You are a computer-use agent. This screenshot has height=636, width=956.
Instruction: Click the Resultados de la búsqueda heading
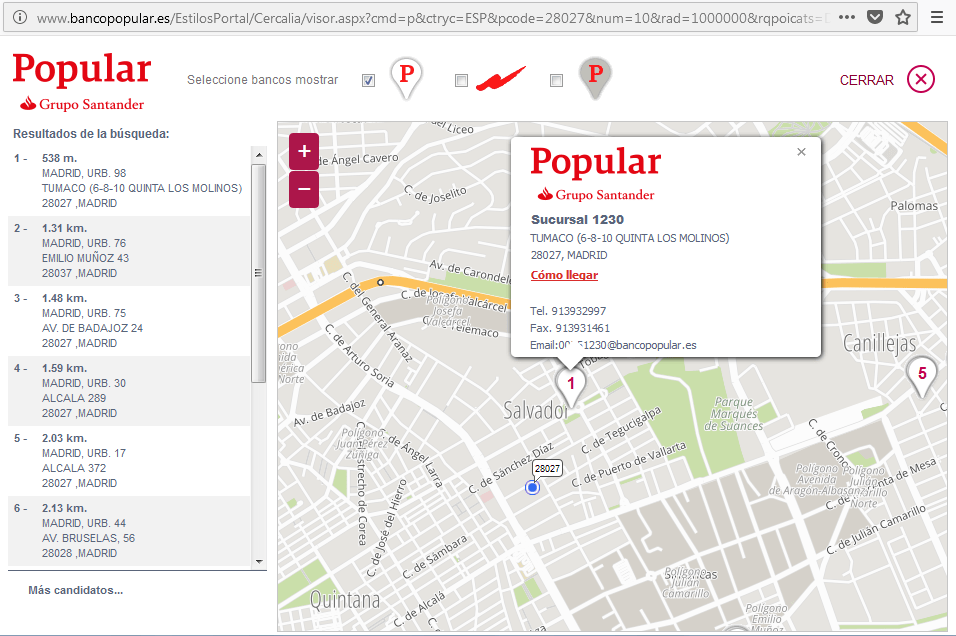coord(91,134)
